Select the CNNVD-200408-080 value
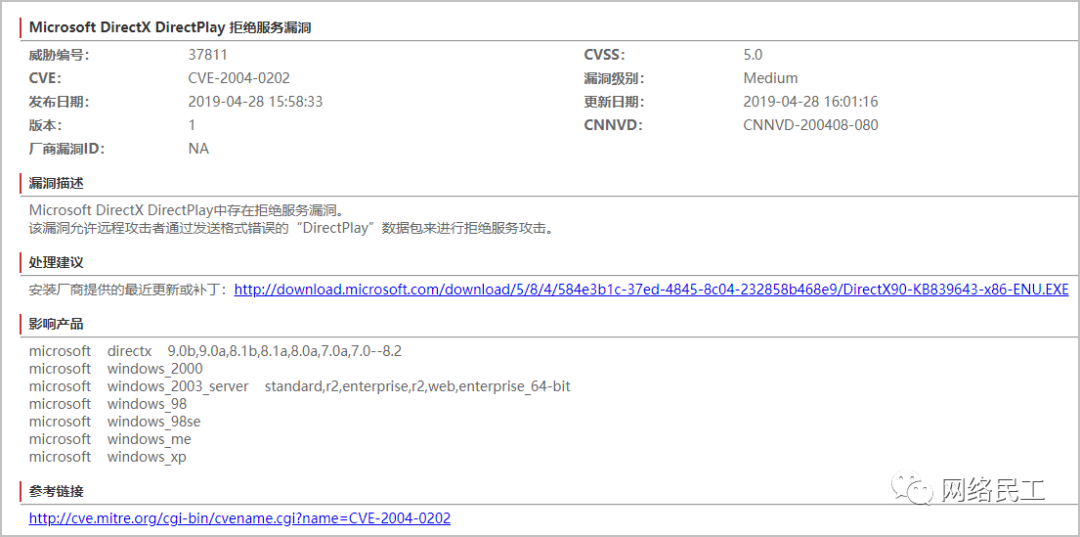This screenshot has height=537, width=1080. pyautogui.click(x=811, y=125)
